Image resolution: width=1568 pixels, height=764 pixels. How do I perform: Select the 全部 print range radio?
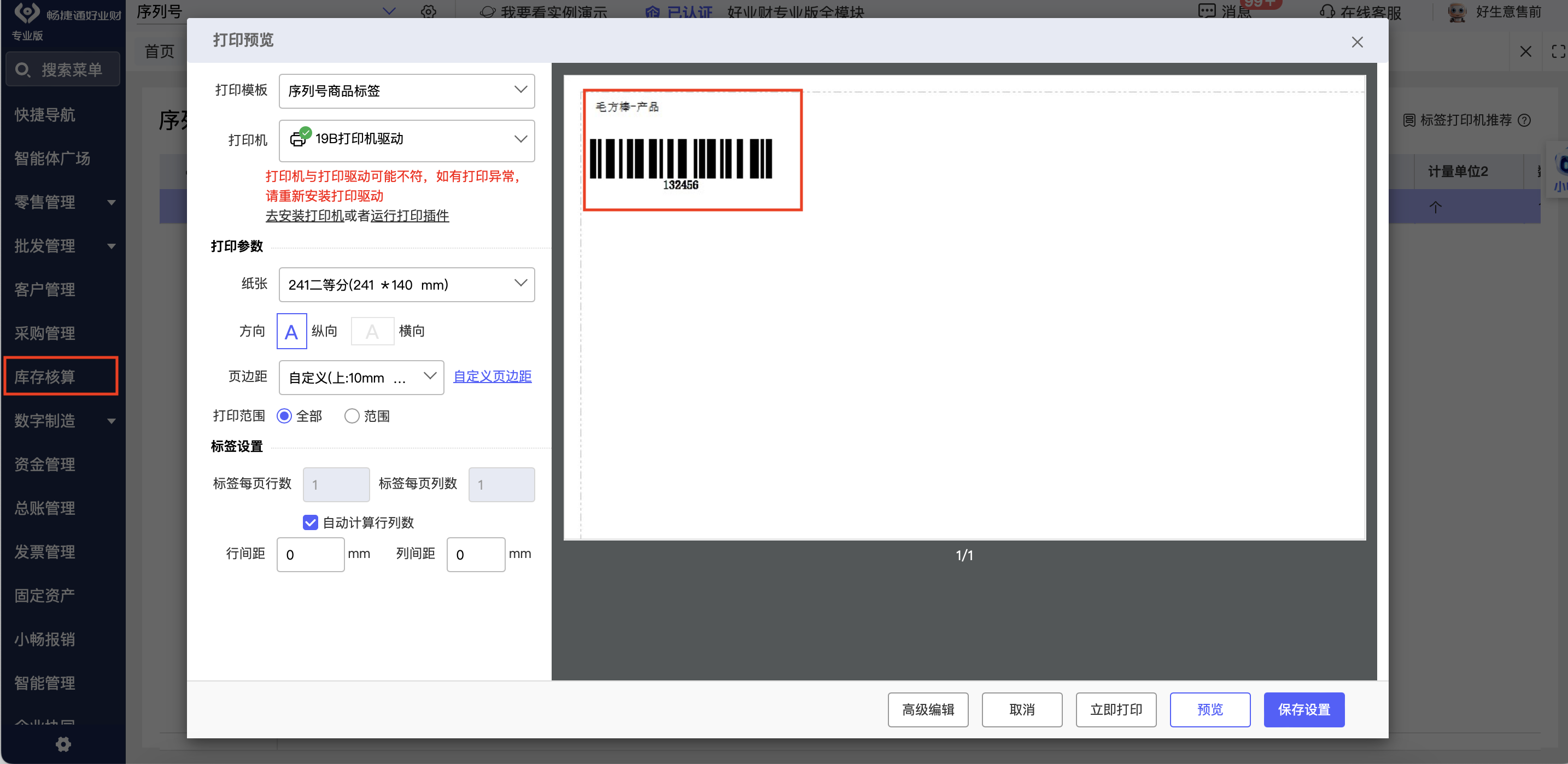pos(284,416)
